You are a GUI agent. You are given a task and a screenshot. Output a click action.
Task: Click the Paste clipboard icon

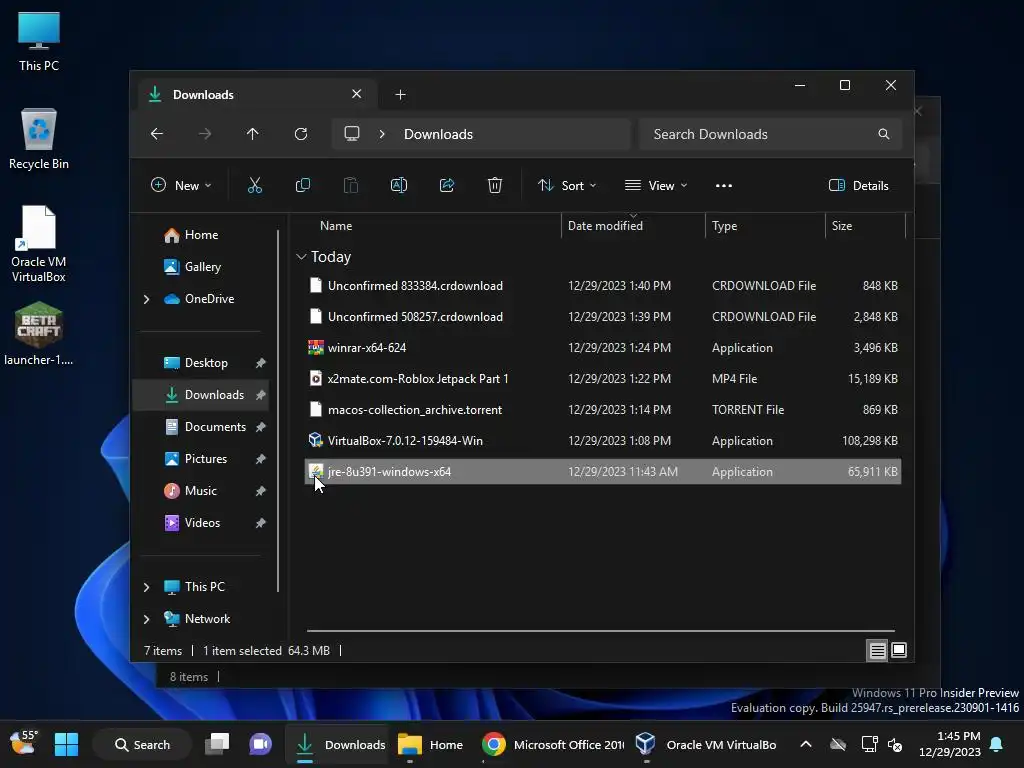351,185
